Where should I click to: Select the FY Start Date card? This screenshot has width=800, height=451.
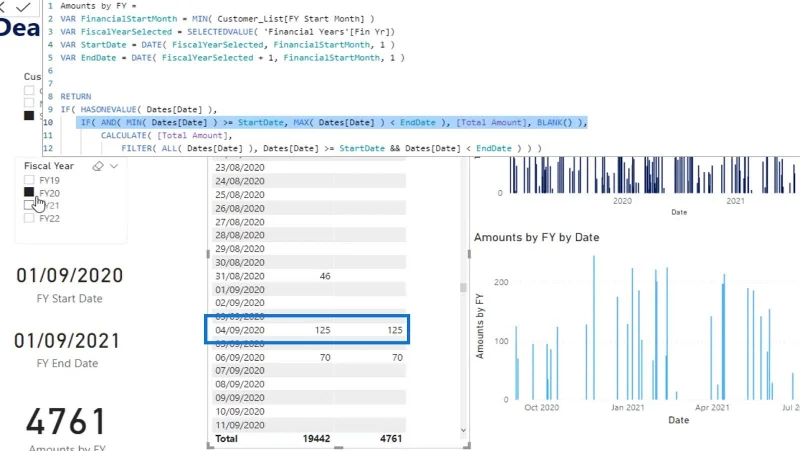pos(69,285)
